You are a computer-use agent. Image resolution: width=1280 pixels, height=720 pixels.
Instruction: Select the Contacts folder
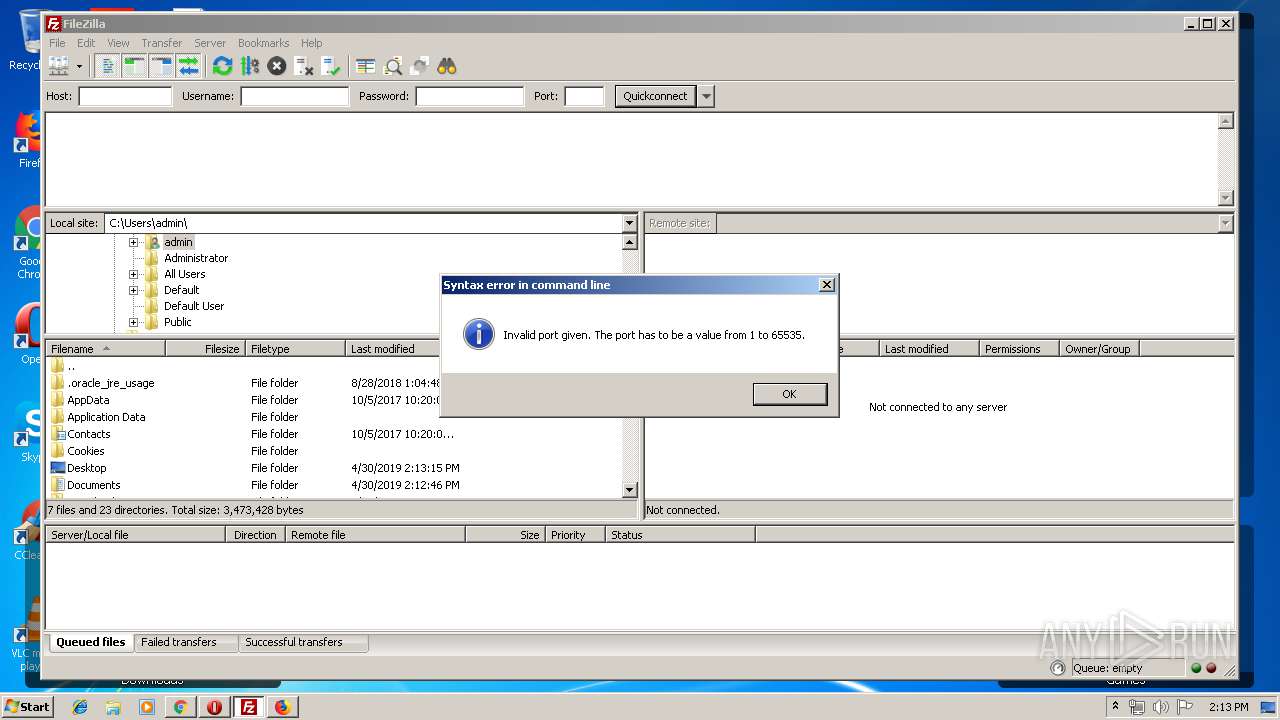pos(88,434)
